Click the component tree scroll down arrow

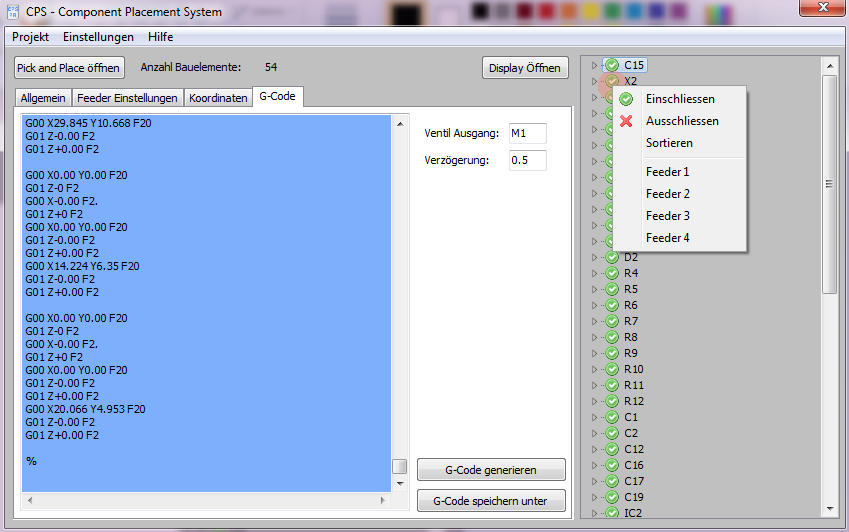pyautogui.click(x=830, y=508)
